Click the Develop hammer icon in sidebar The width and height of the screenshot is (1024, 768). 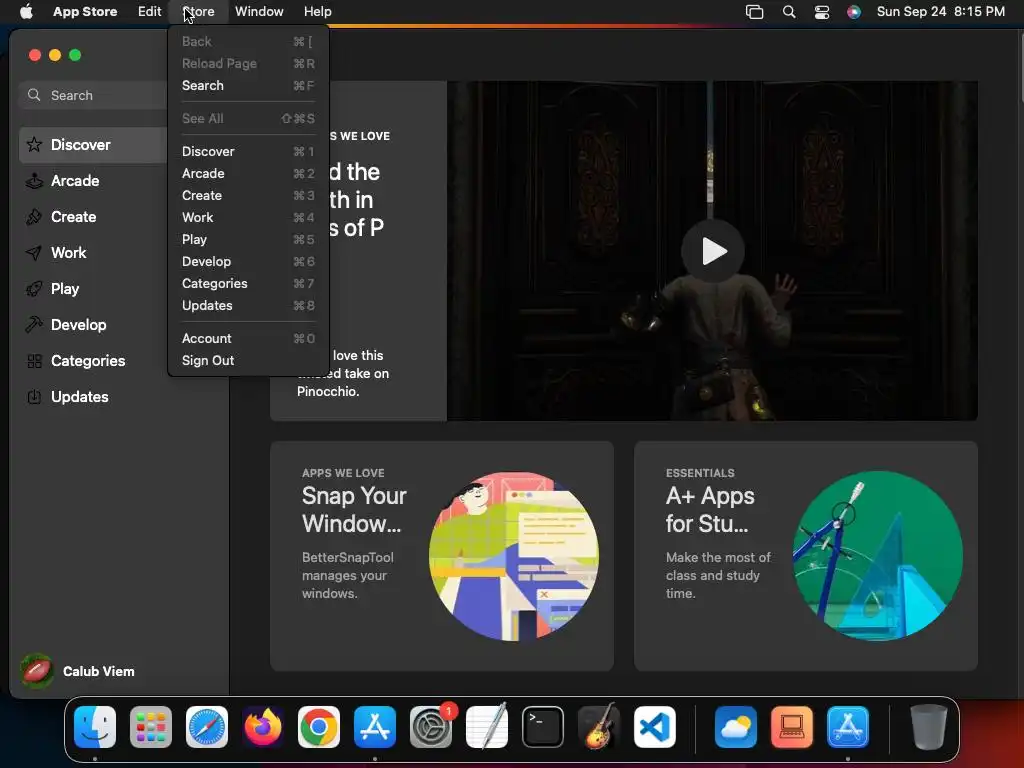pos(34,325)
